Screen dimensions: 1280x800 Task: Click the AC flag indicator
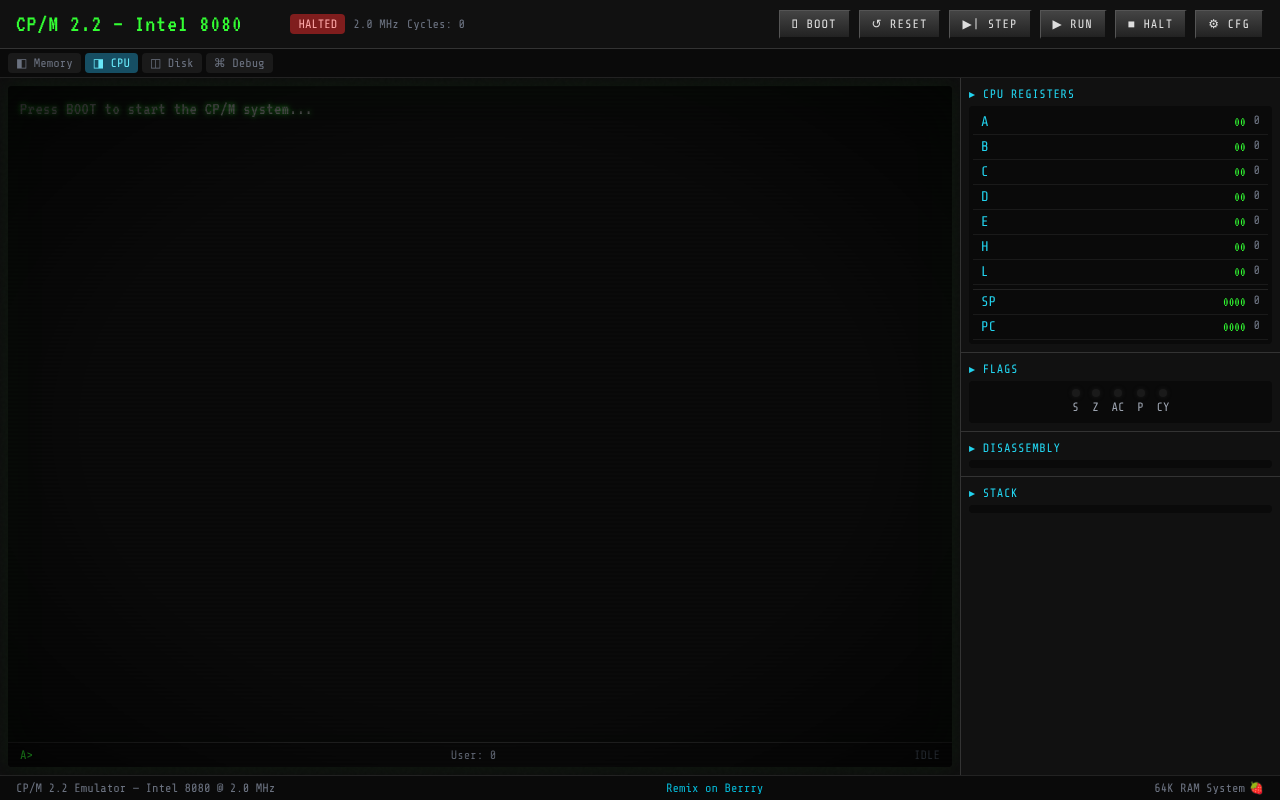click(1118, 400)
